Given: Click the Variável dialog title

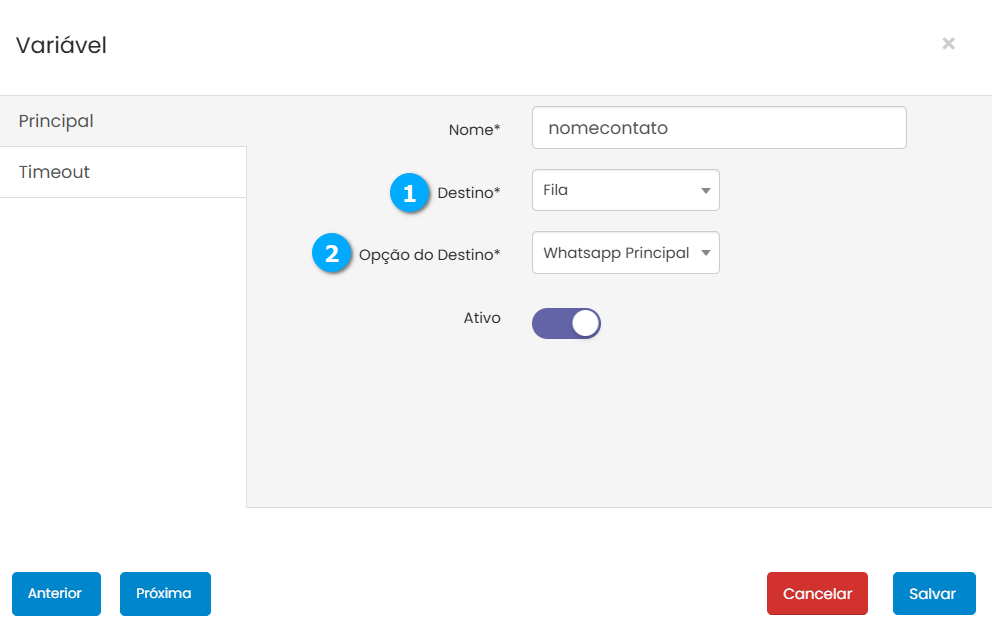Looking at the screenshot, I should (61, 45).
